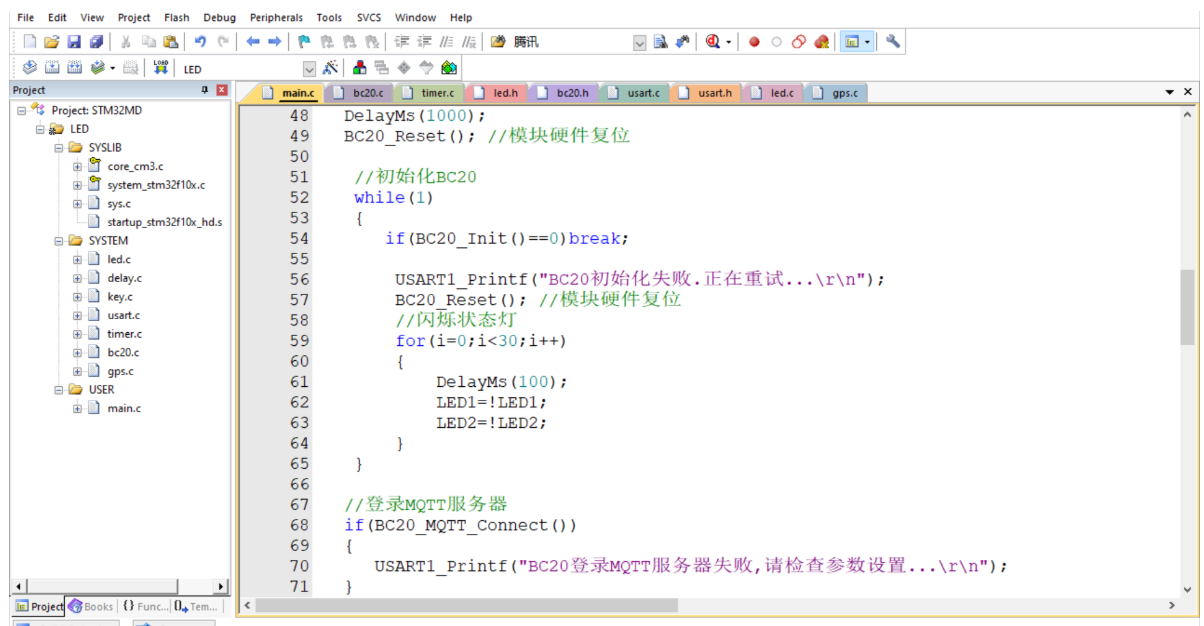The image size is (1204, 626).
Task: Click the 腾讯 find text field
Action: coord(570,42)
